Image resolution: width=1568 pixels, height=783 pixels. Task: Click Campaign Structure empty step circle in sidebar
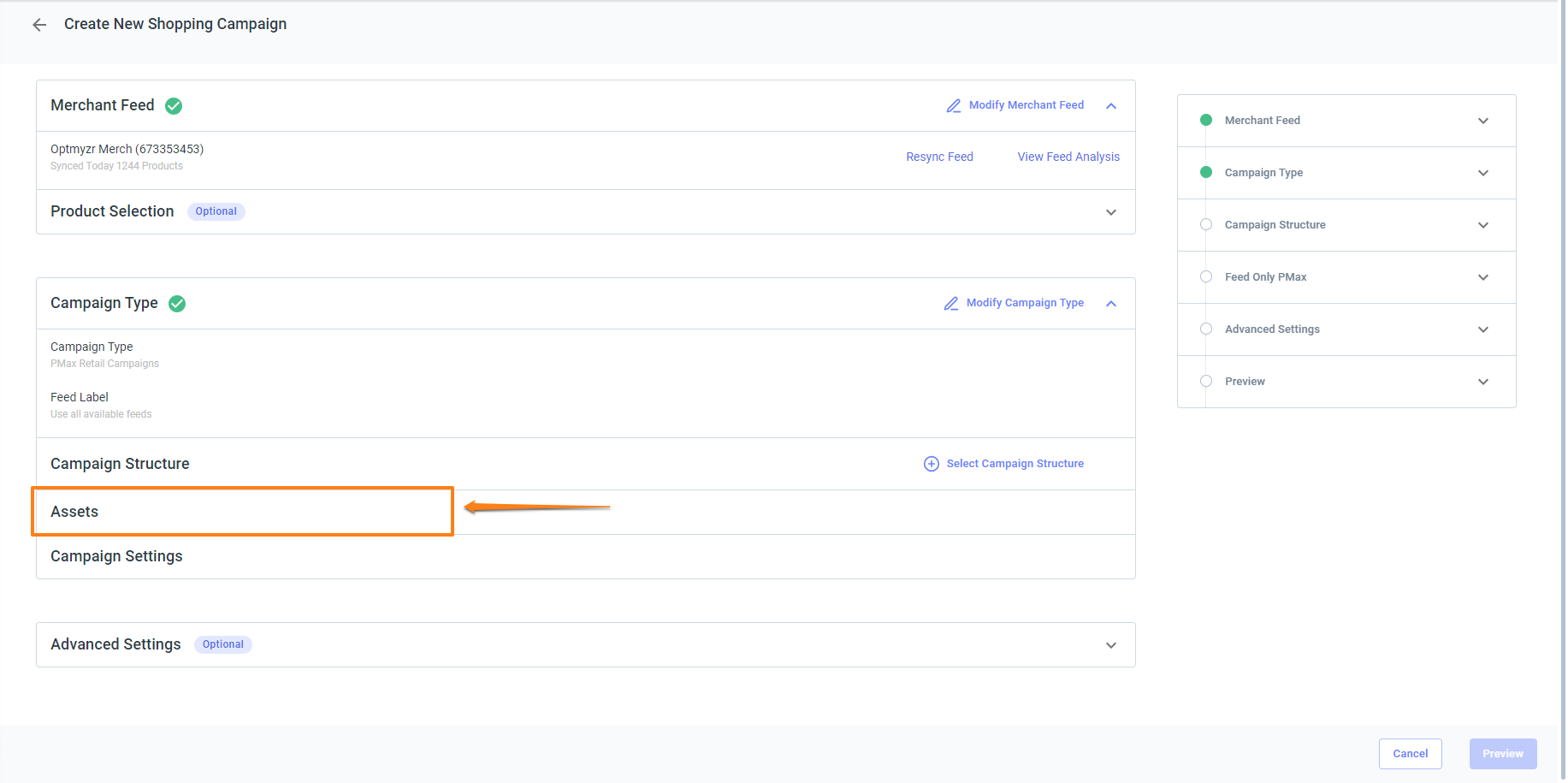pos(1206,224)
